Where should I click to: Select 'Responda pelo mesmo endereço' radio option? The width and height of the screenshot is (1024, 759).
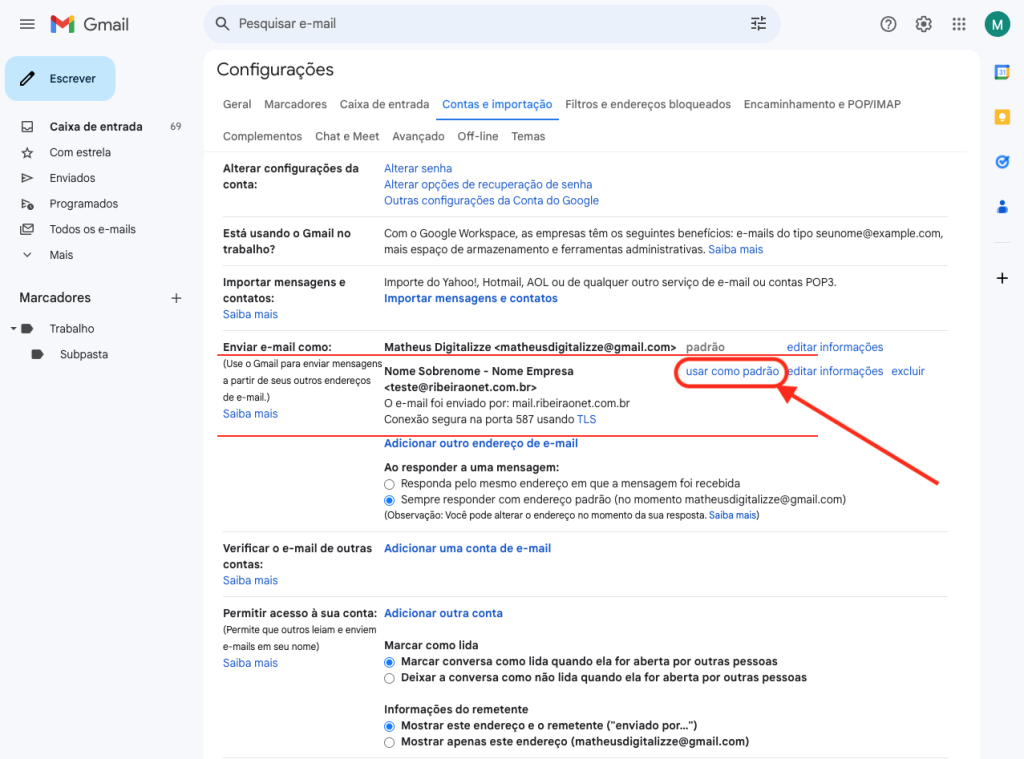[390, 484]
